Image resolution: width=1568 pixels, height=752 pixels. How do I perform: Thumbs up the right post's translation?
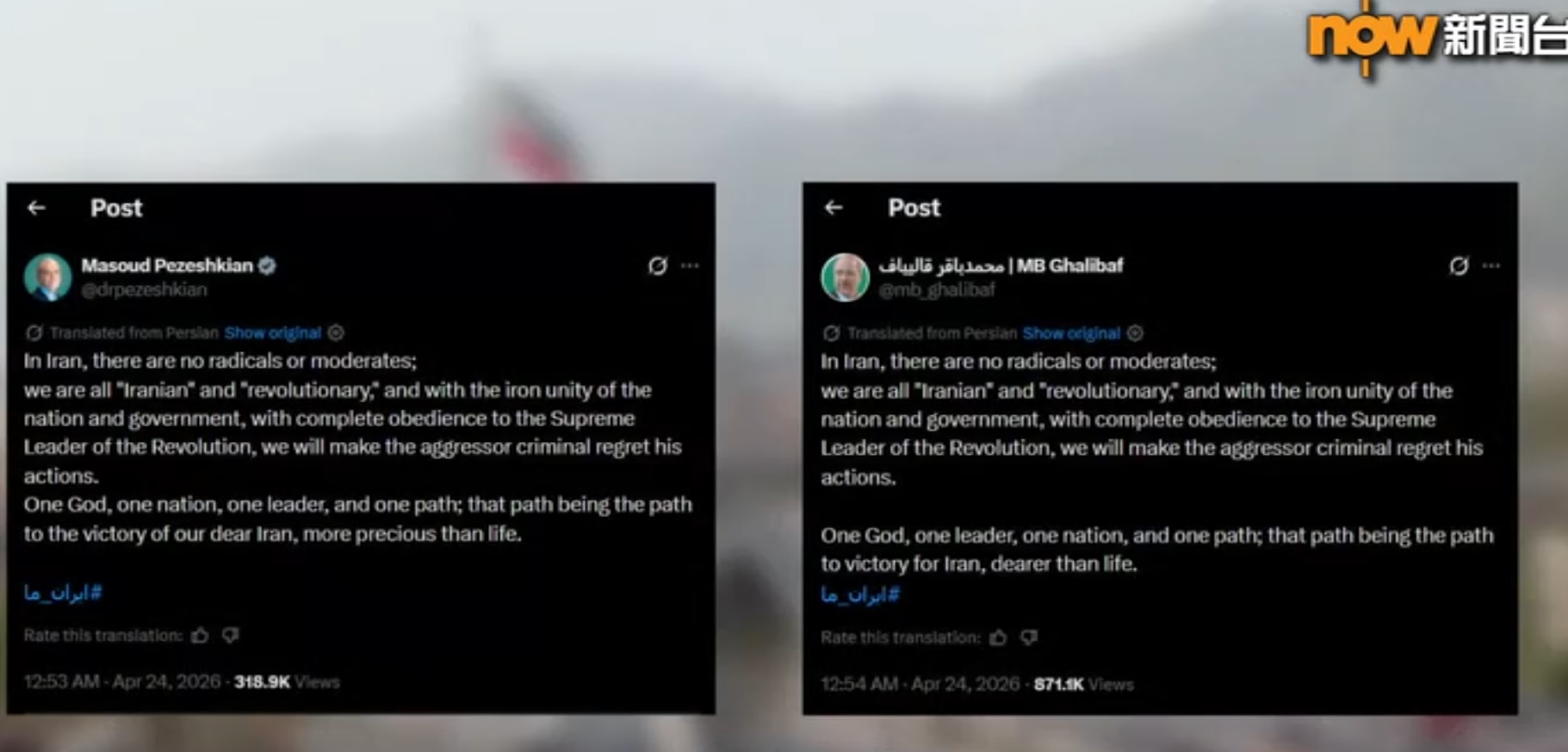click(x=999, y=637)
